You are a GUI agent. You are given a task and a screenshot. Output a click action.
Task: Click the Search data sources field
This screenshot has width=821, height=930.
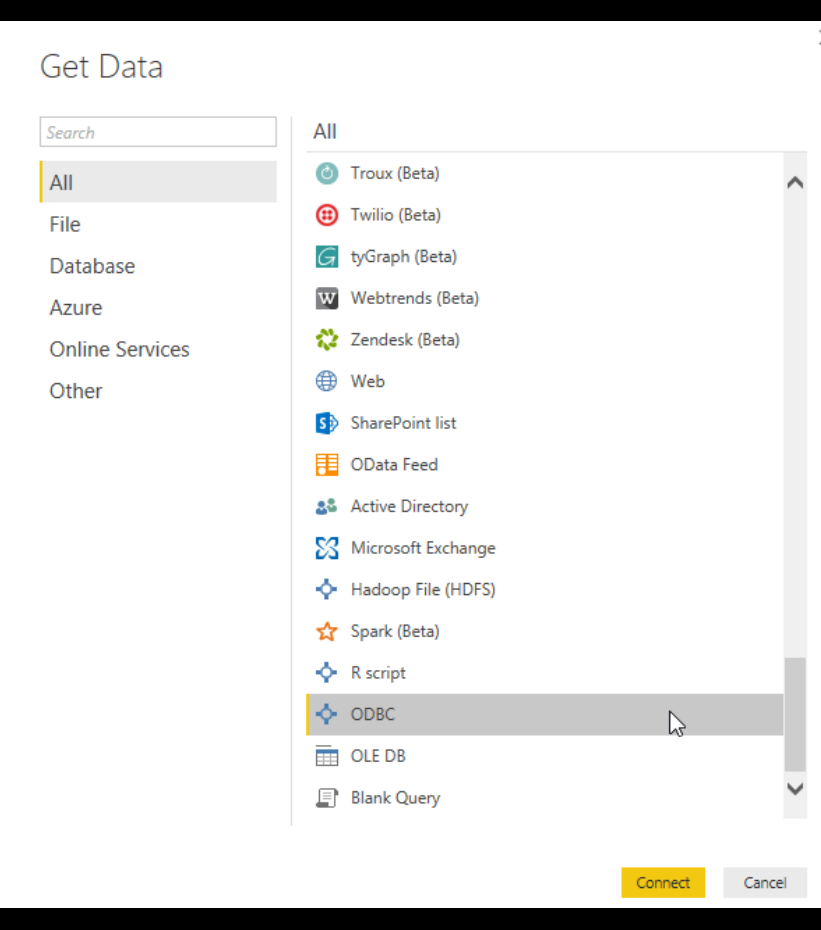[158, 132]
